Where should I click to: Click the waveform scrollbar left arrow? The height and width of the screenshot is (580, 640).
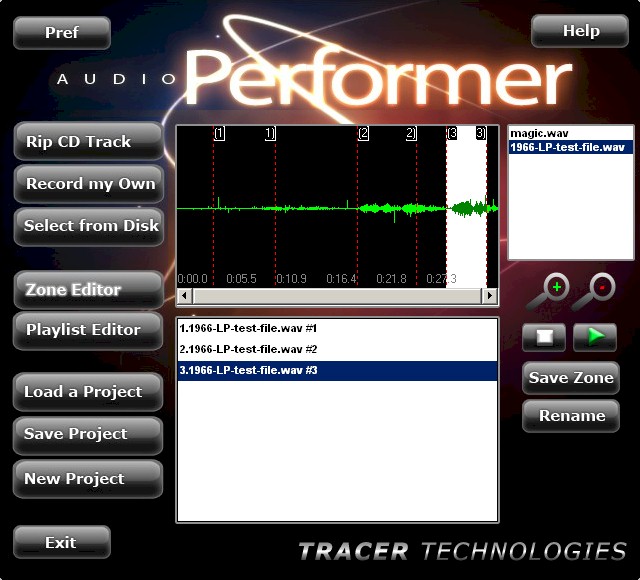point(184,295)
